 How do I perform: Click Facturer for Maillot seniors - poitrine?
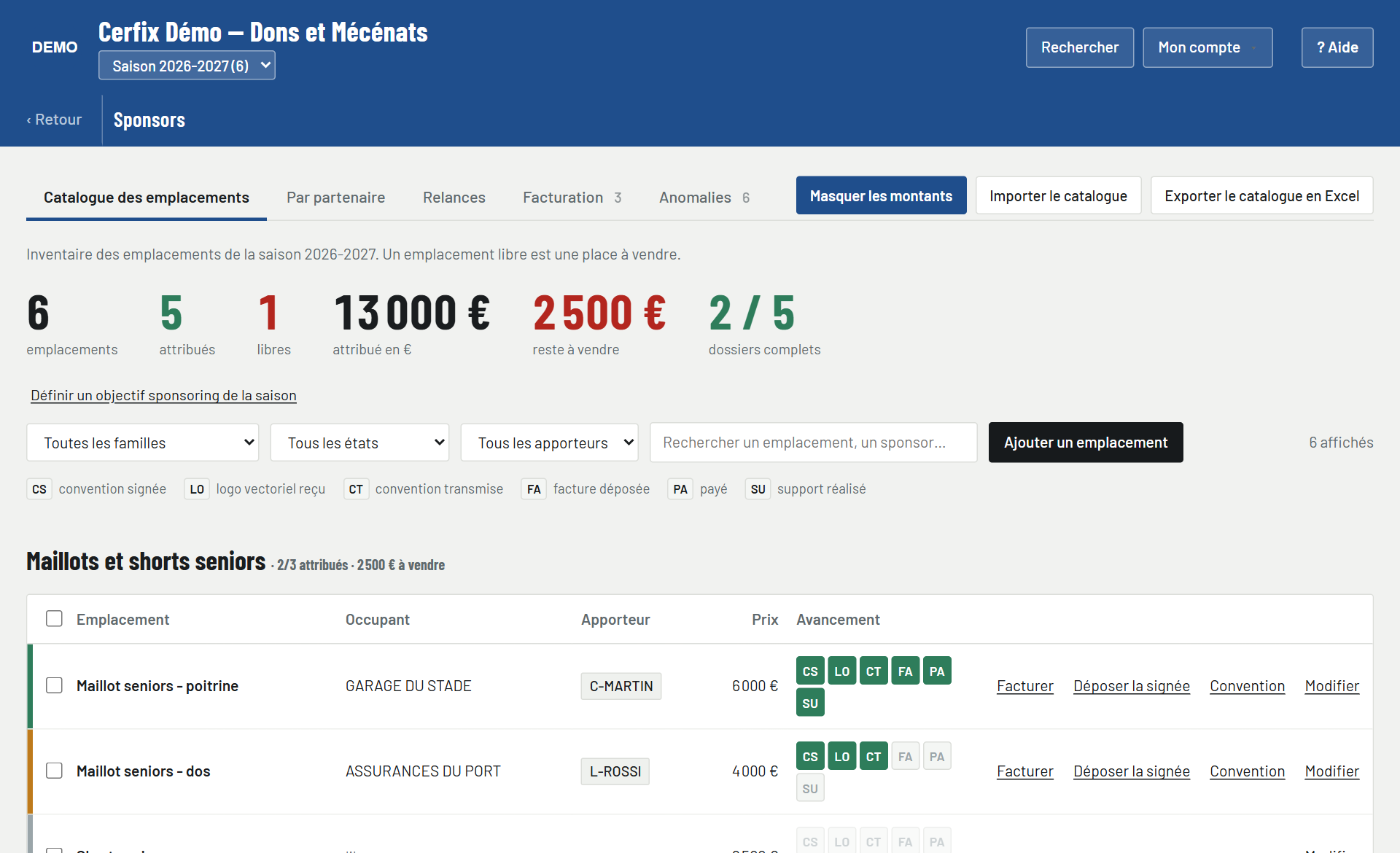(1024, 686)
